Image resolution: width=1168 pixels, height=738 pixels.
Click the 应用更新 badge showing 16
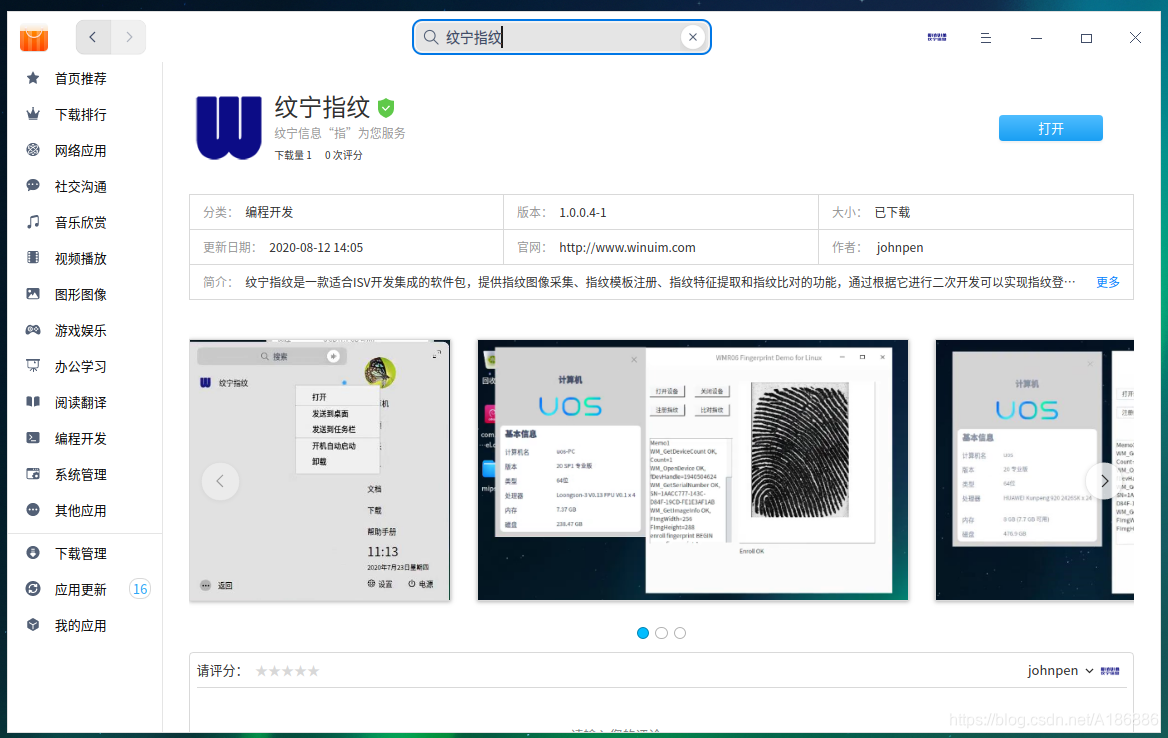140,589
